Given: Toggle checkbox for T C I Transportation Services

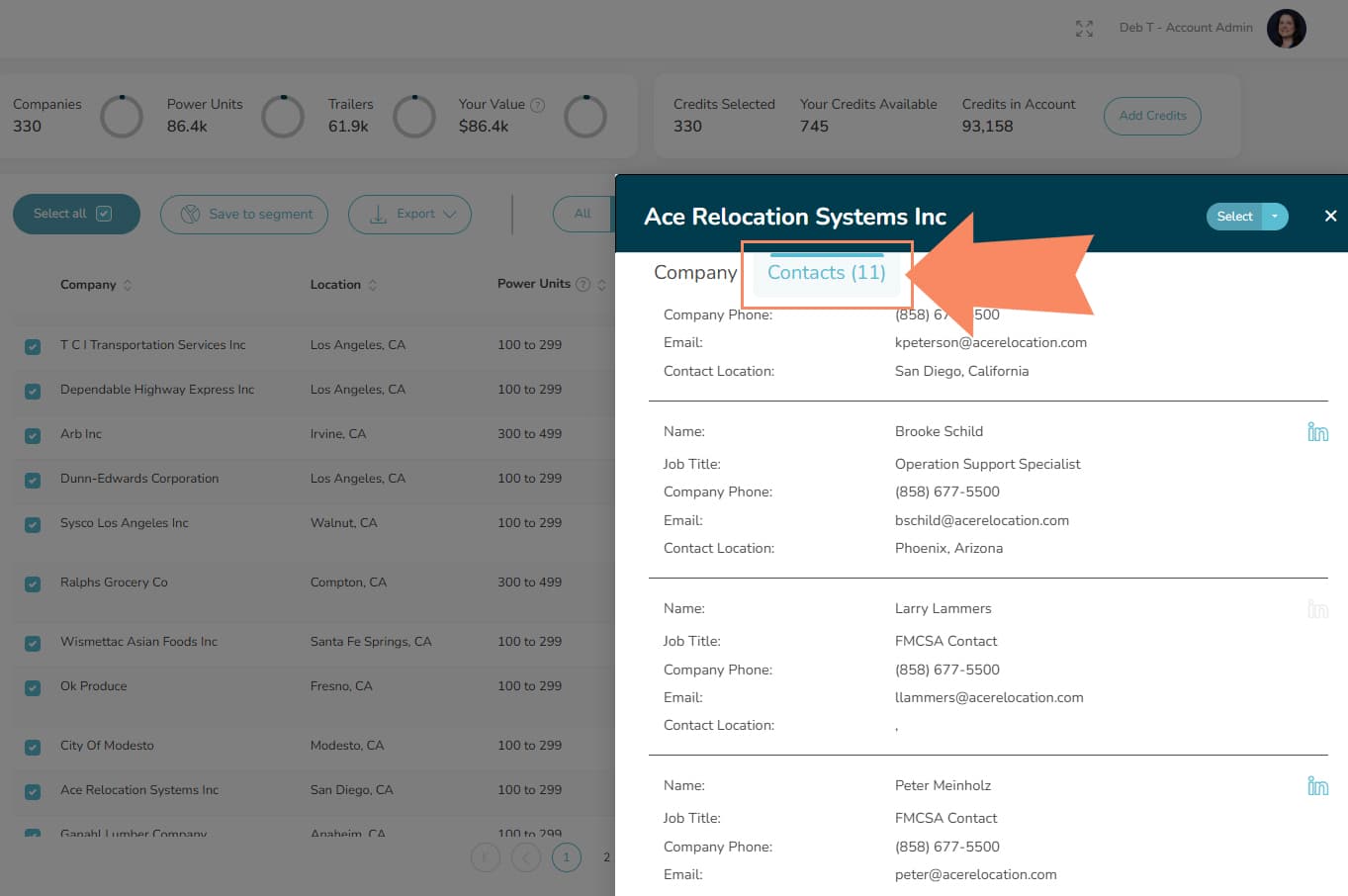Looking at the screenshot, I should [33, 346].
